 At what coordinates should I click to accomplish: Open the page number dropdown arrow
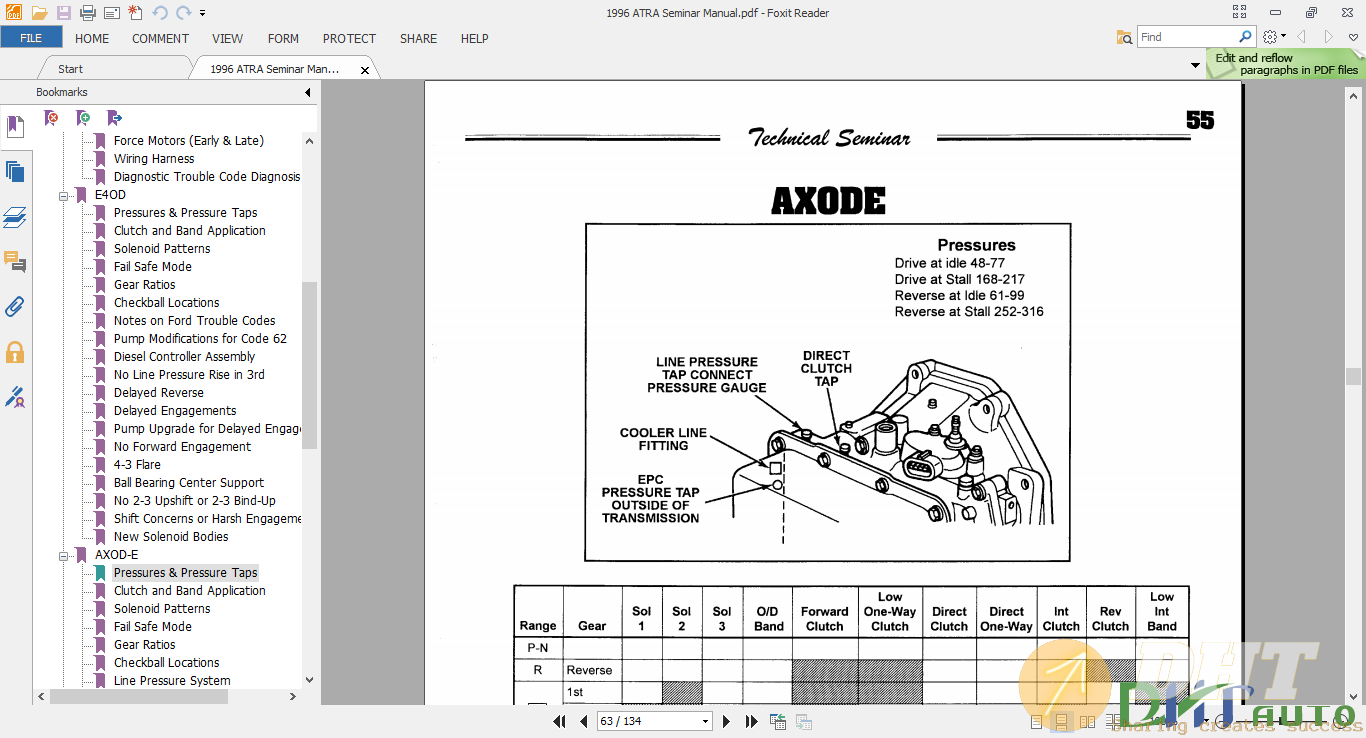point(705,721)
